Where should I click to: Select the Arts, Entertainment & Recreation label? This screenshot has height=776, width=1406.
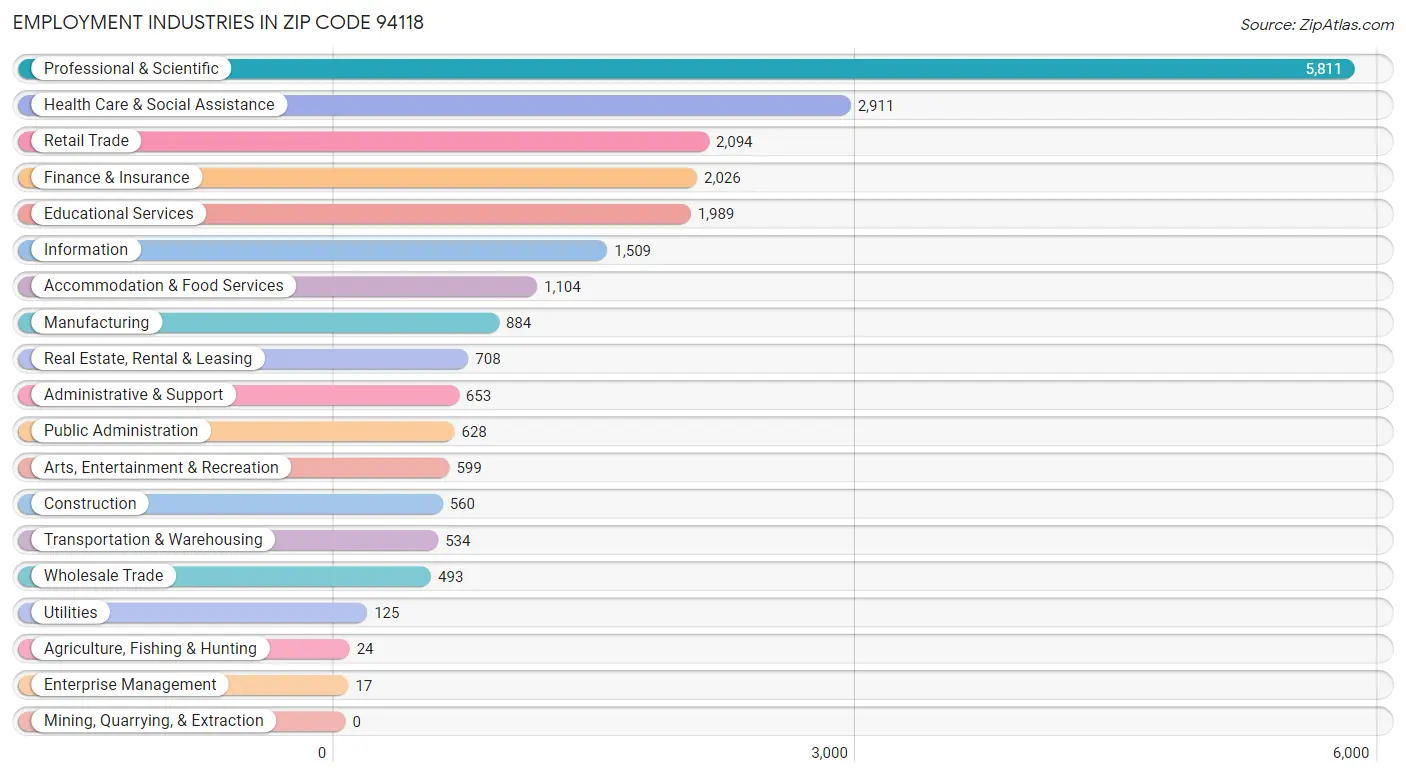click(161, 468)
